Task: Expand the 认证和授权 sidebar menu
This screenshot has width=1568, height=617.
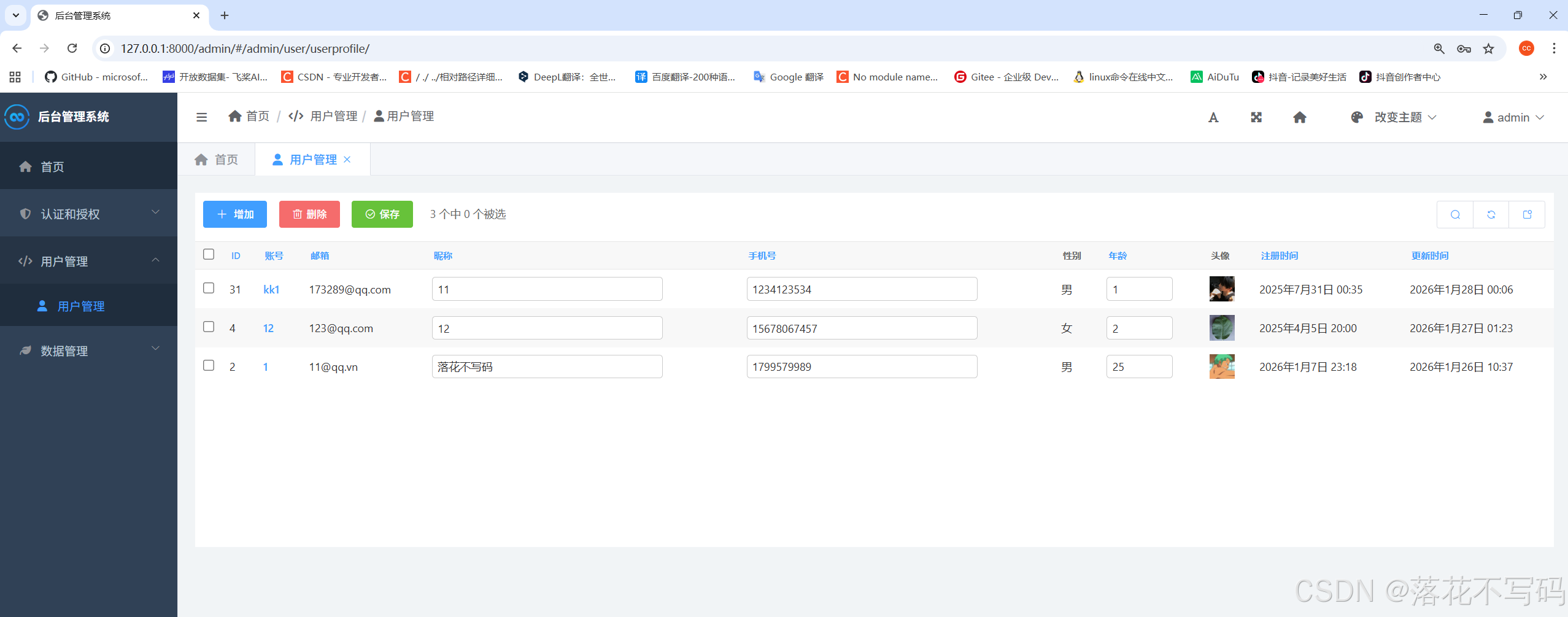Action: click(x=89, y=214)
